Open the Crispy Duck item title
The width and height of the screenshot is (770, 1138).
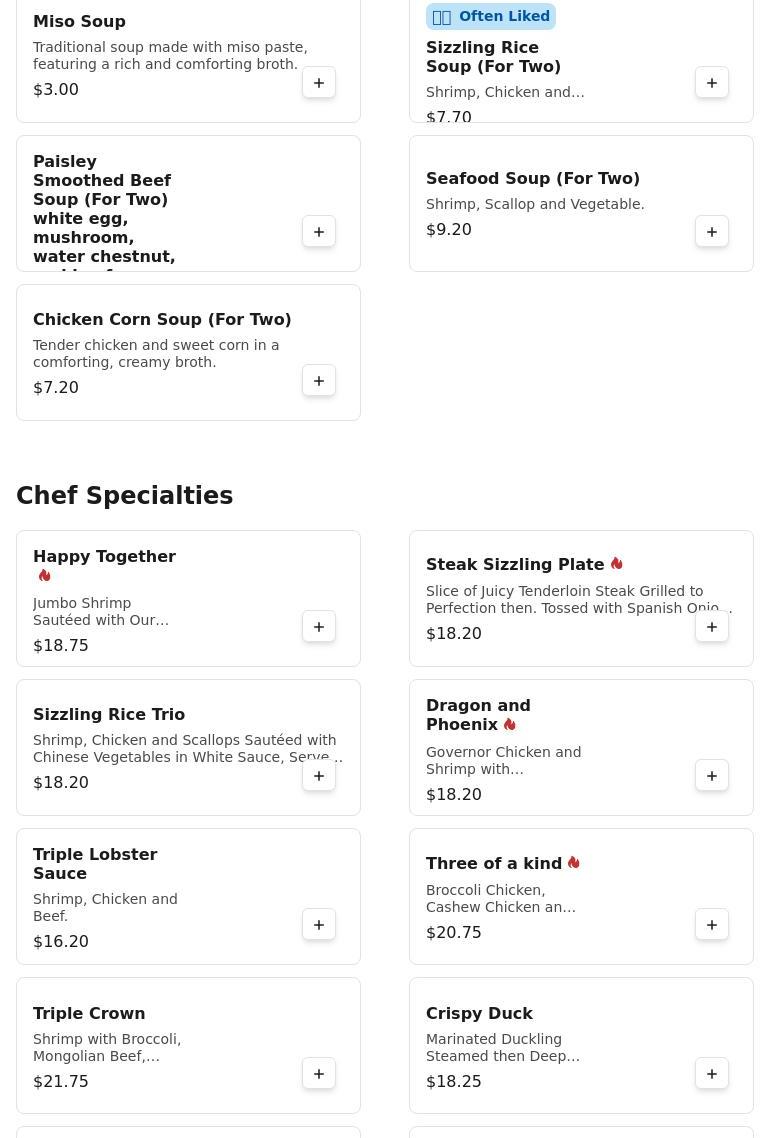click(479, 1013)
